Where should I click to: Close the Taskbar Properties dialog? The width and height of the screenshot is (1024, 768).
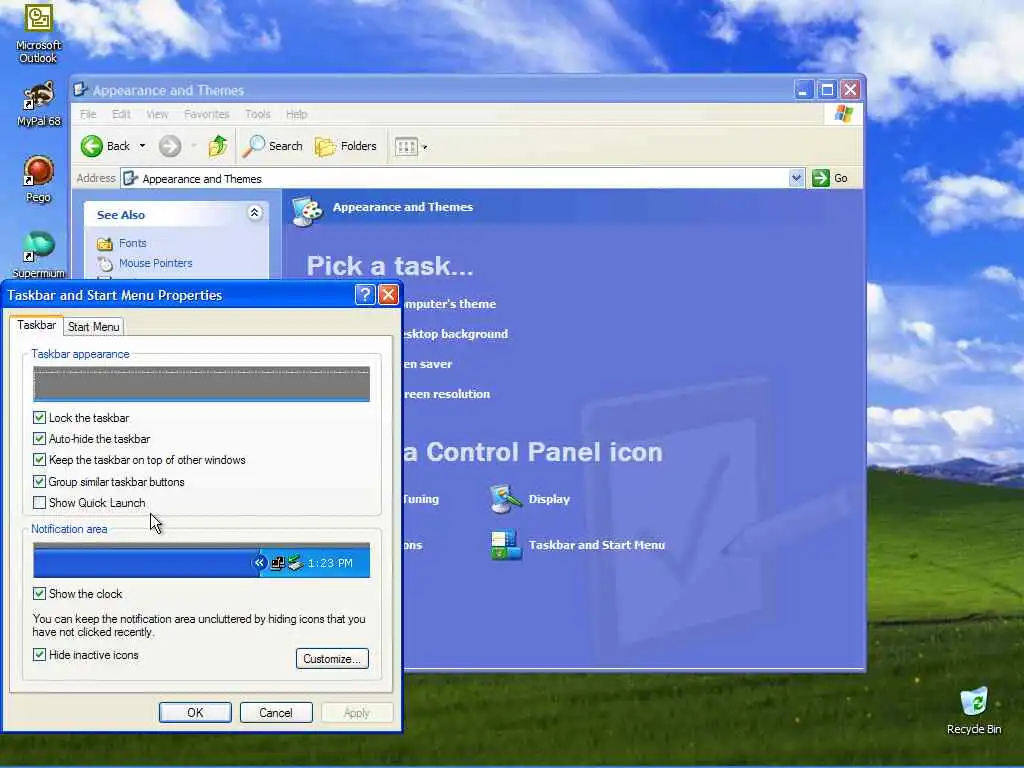pyautogui.click(x=389, y=295)
